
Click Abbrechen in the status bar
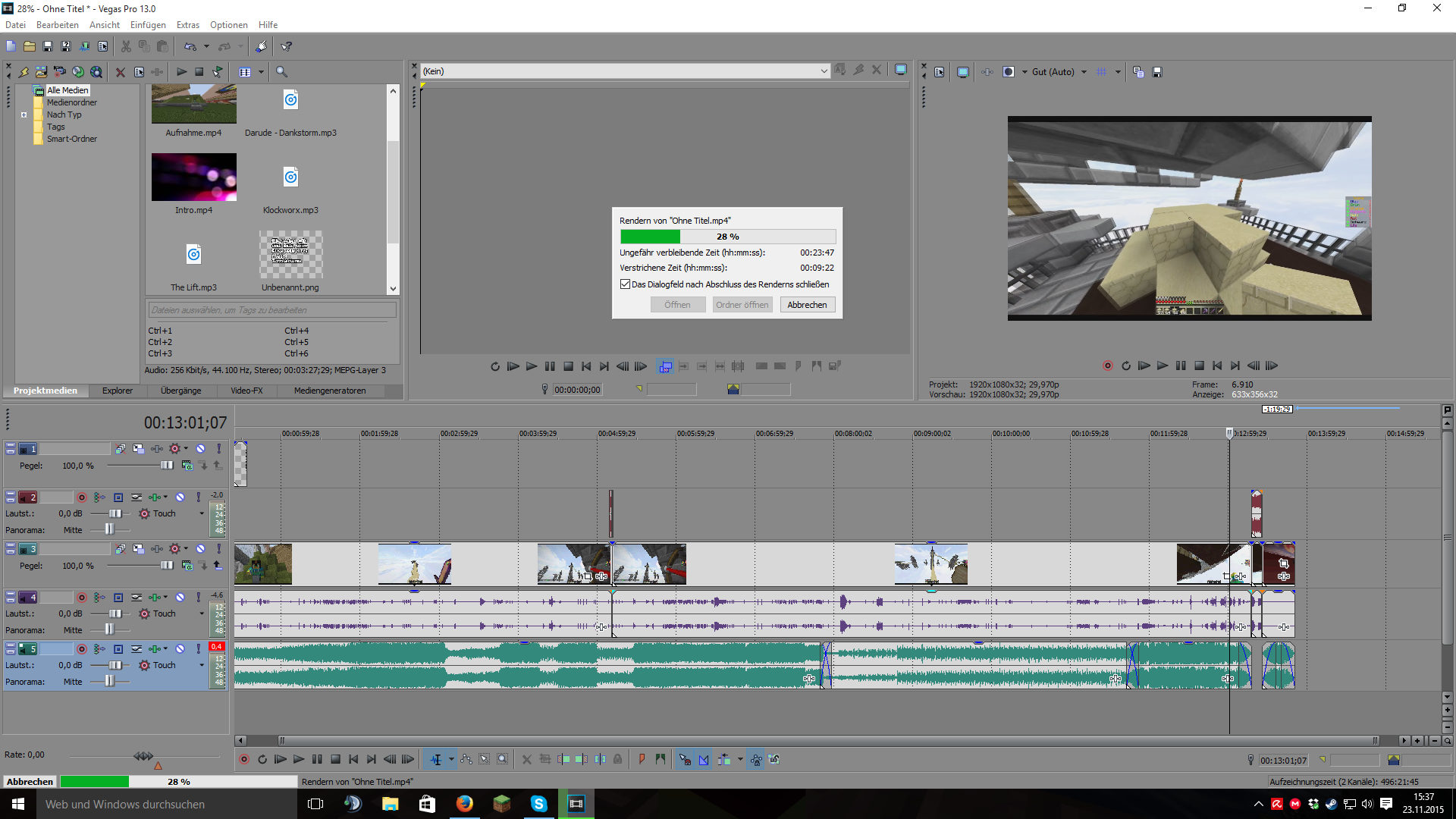(x=30, y=782)
